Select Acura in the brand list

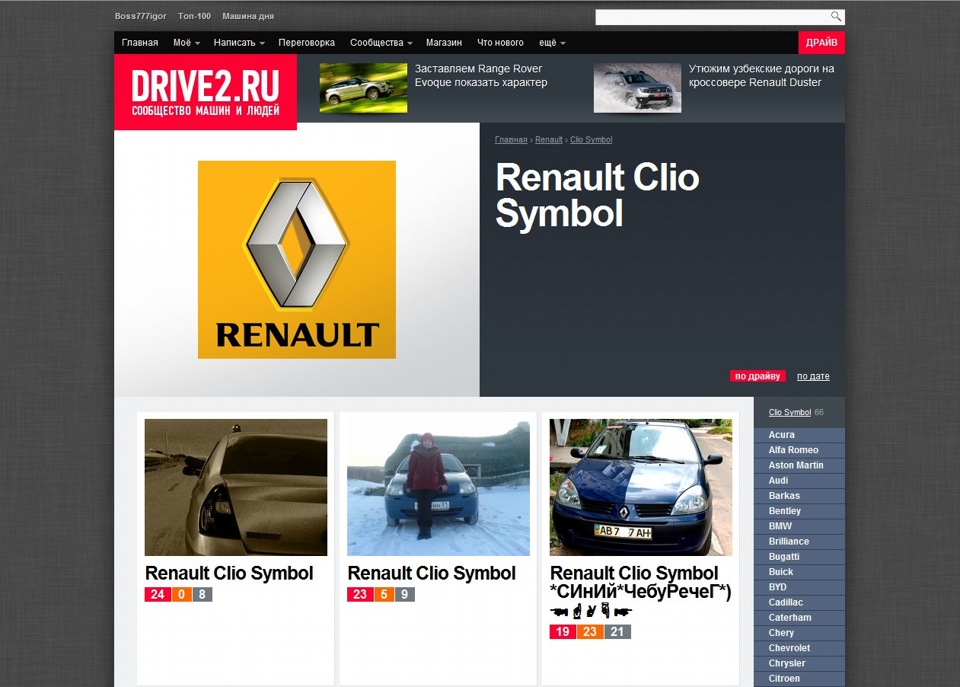(x=800, y=435)
